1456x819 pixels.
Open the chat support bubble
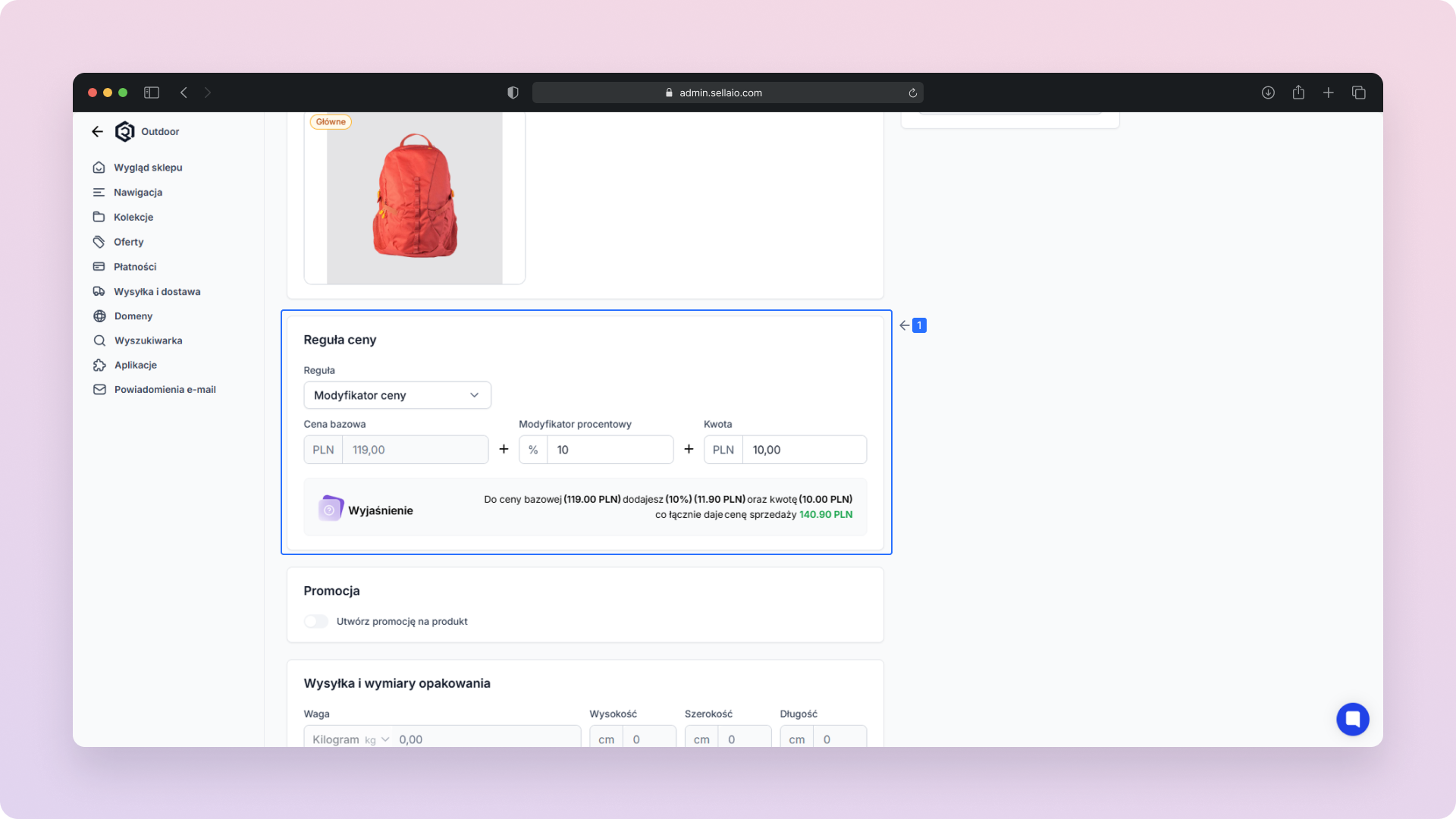pos(1352,719)
